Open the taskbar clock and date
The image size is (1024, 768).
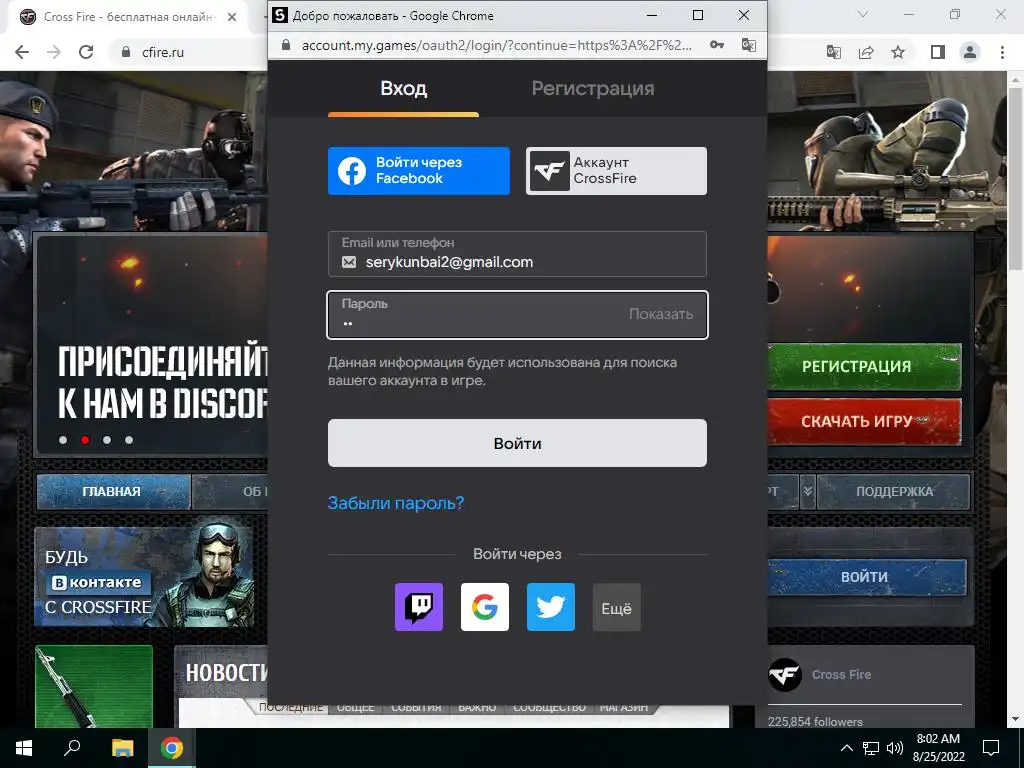(938, 748)
